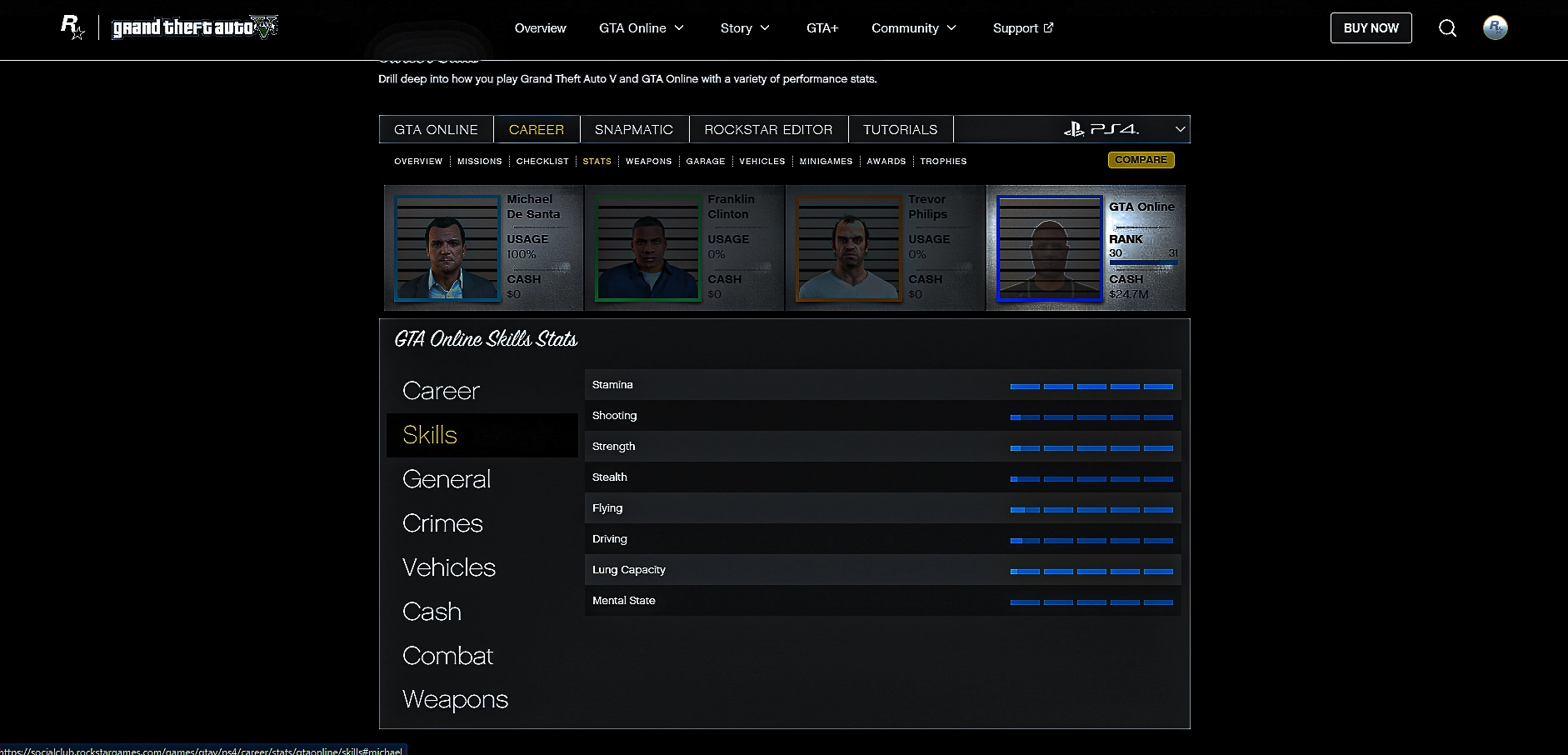
Task: Select Crimes in the stats sidebar
Action: (442, 523)
